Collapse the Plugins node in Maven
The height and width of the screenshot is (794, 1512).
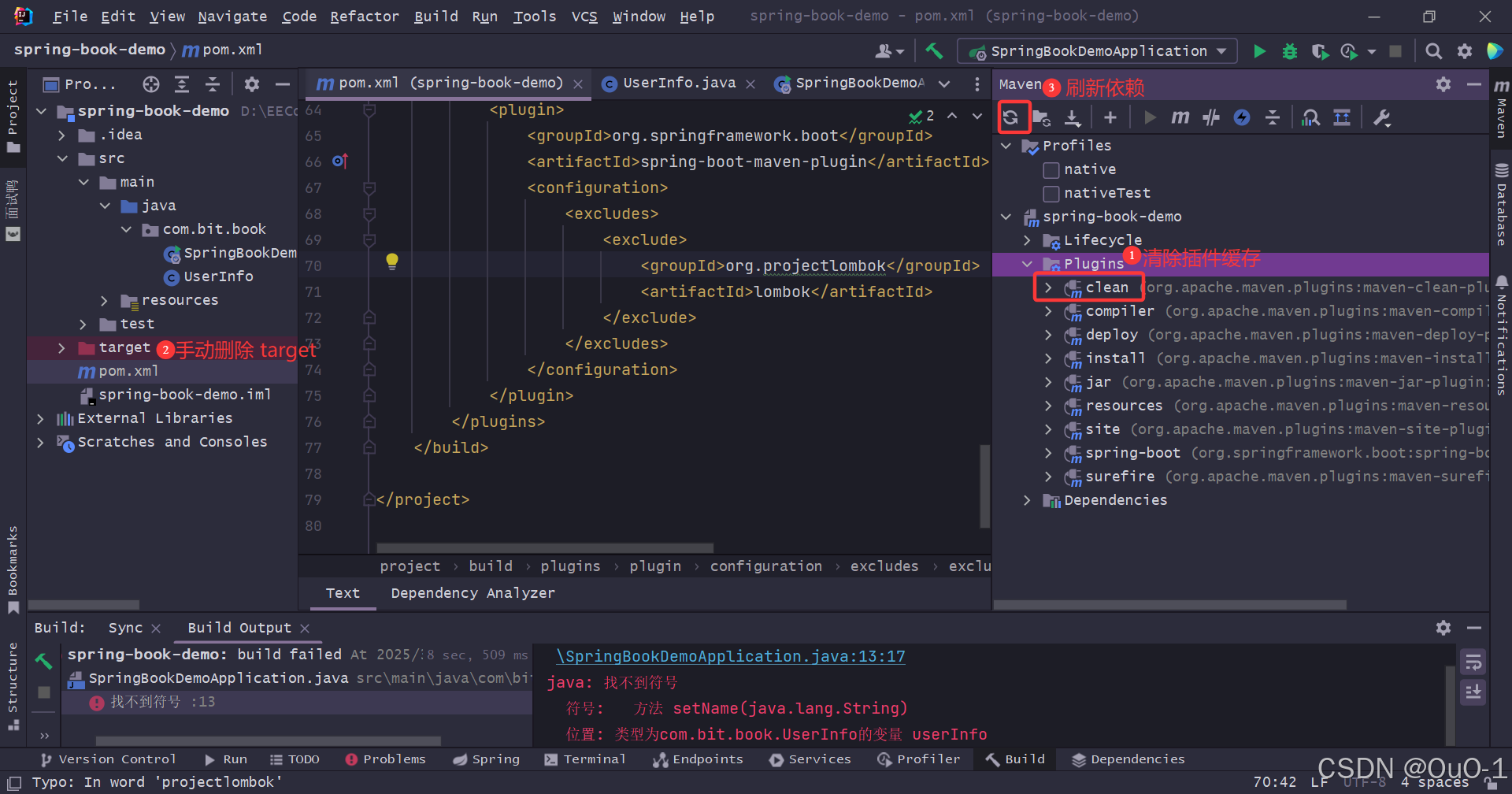pyautogui.click(x=1027, y=264)
